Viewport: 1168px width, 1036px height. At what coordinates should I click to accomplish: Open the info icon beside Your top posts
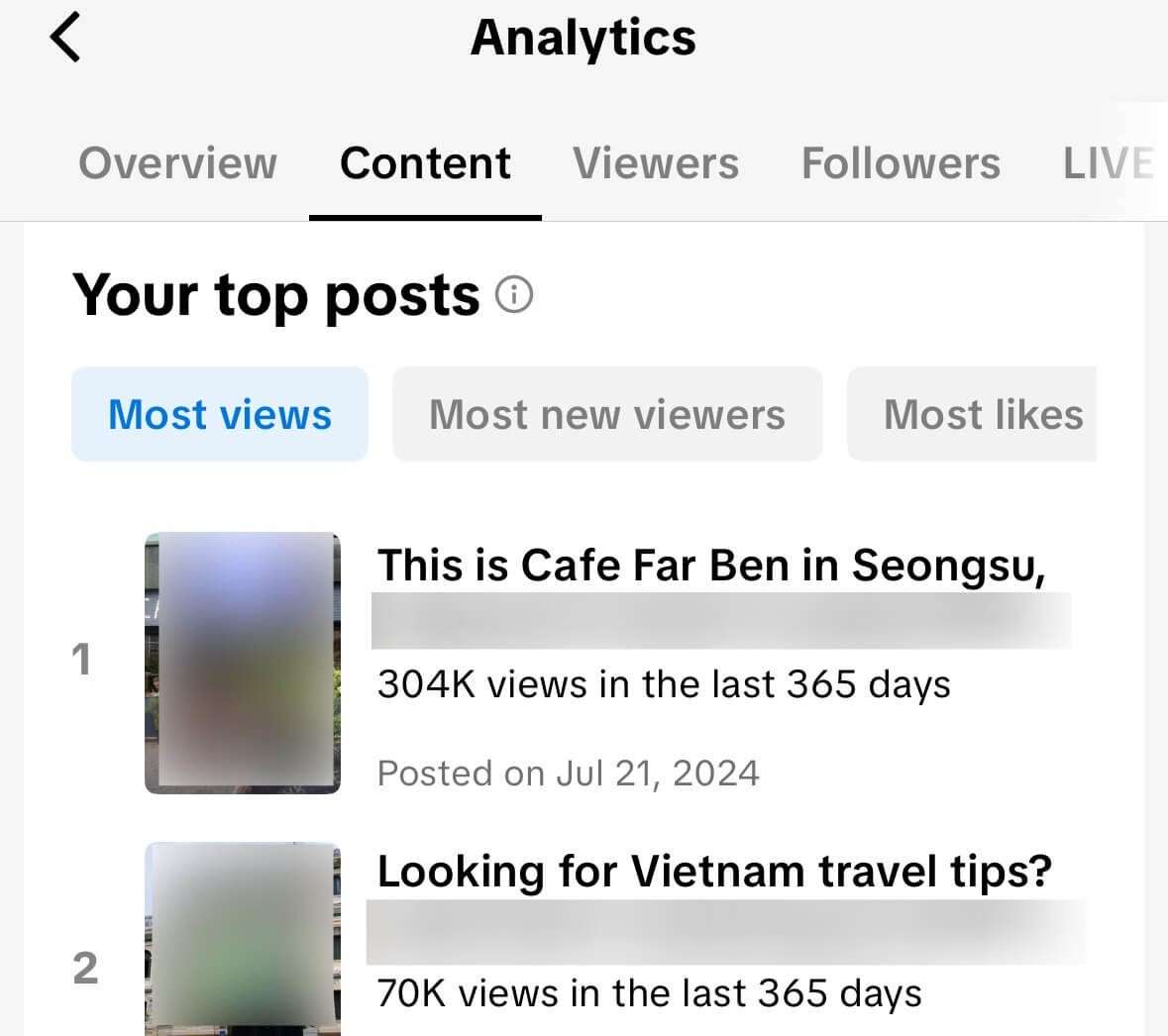pyautogui.click(x=514, y=295)
